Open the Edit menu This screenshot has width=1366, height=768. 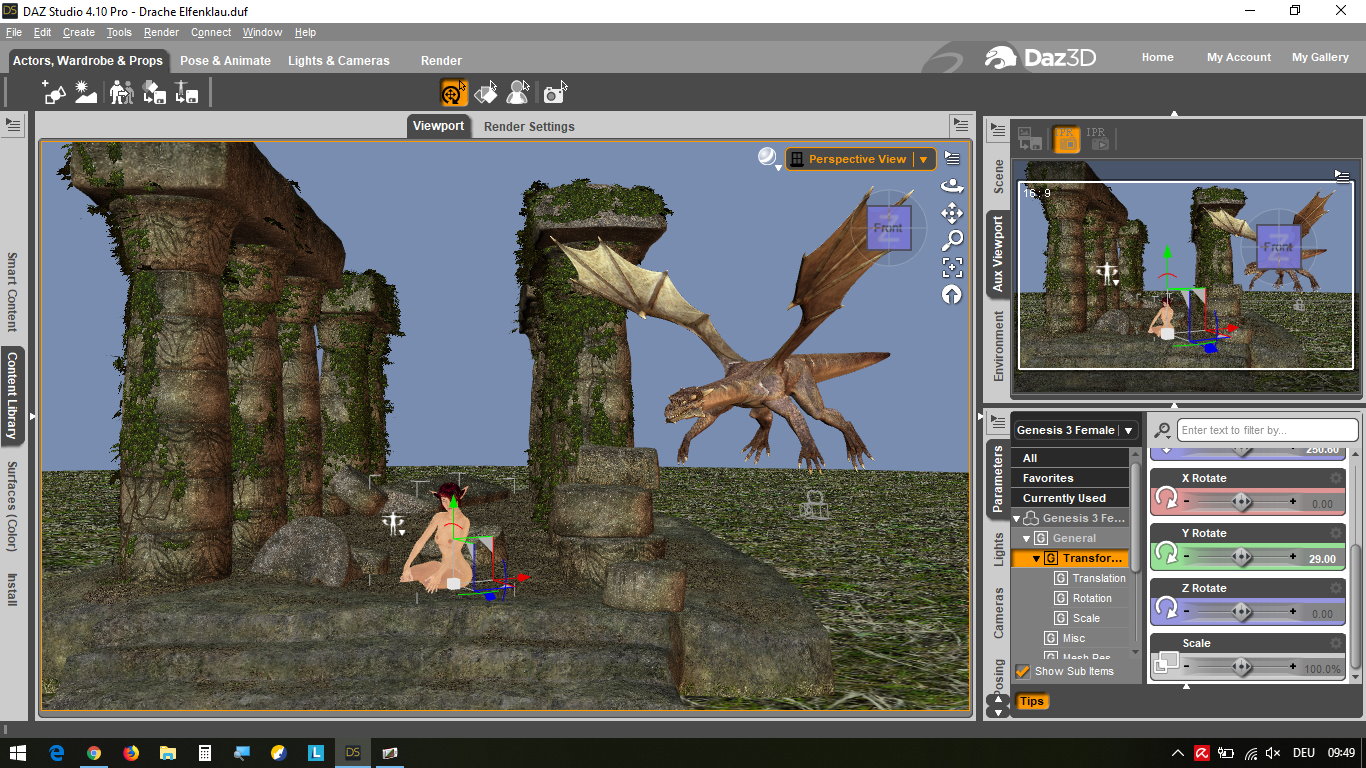click(42, 32)
